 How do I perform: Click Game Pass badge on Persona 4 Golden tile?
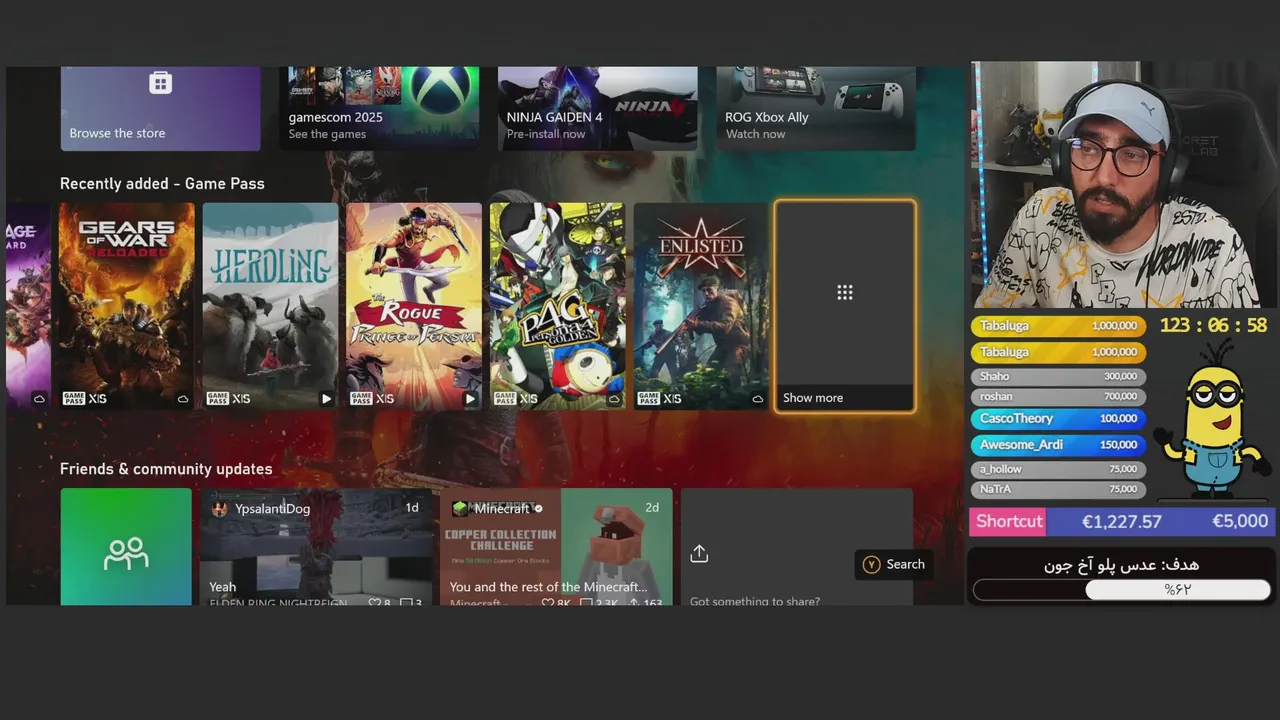coord(505,399)
